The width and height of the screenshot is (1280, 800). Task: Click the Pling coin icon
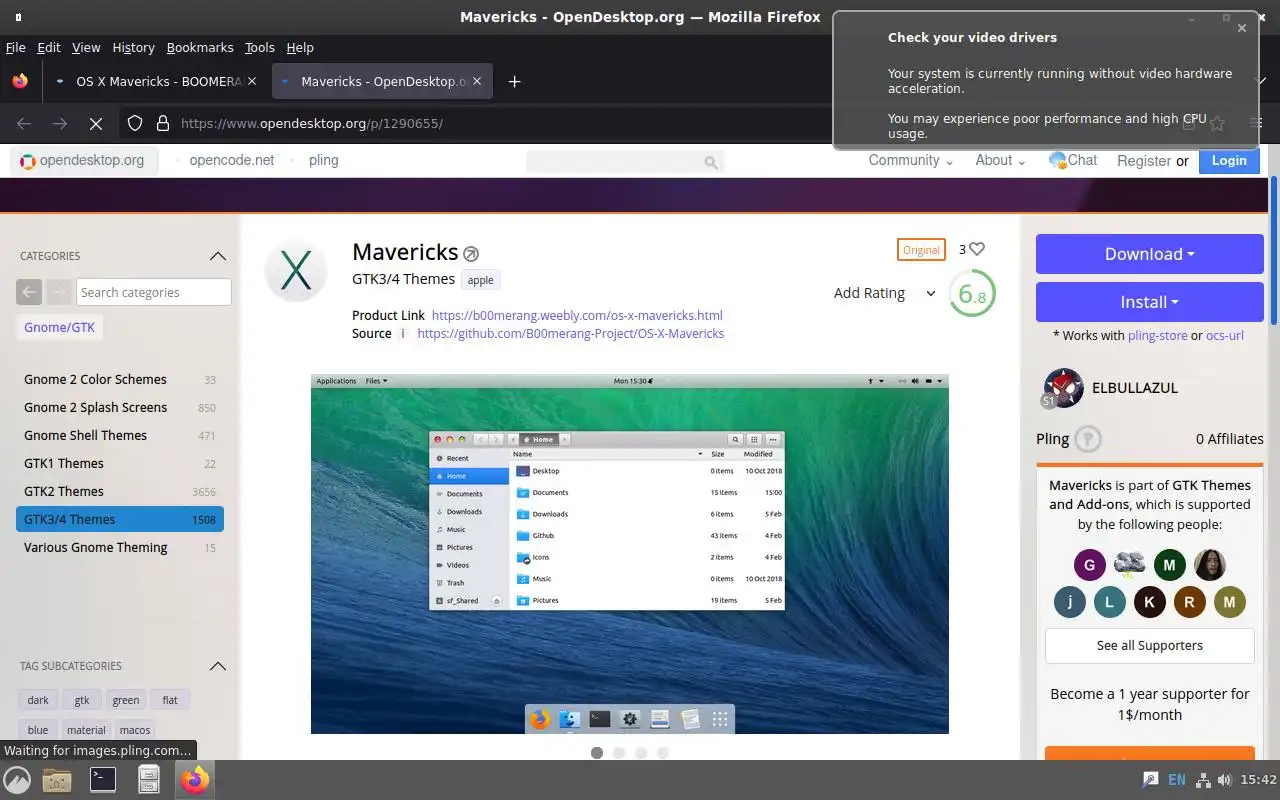coord(1088,439)
